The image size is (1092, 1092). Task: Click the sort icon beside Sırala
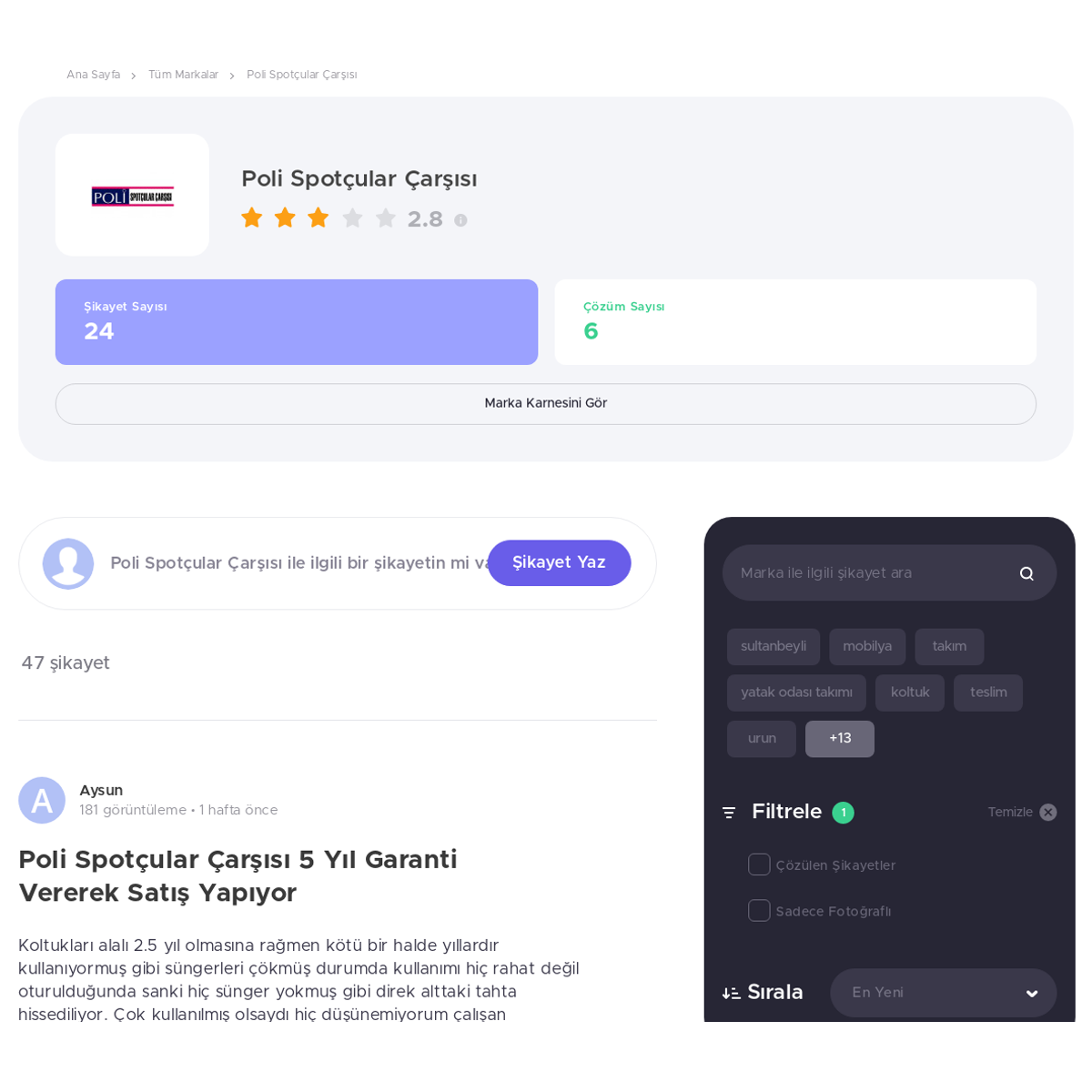tap(731, 993)
